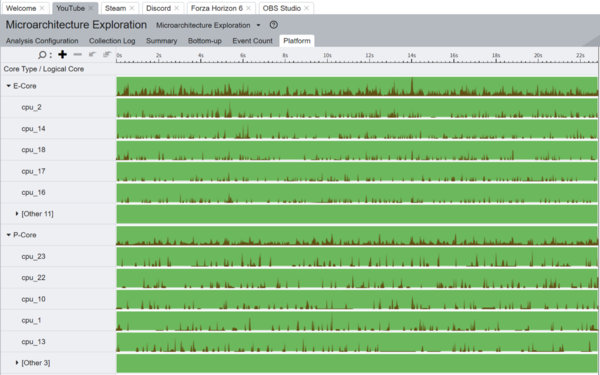The height and width of the screenshot is (375, 600).
Task: Switch to the Discord tab
Action: click(x=158, y=8)
